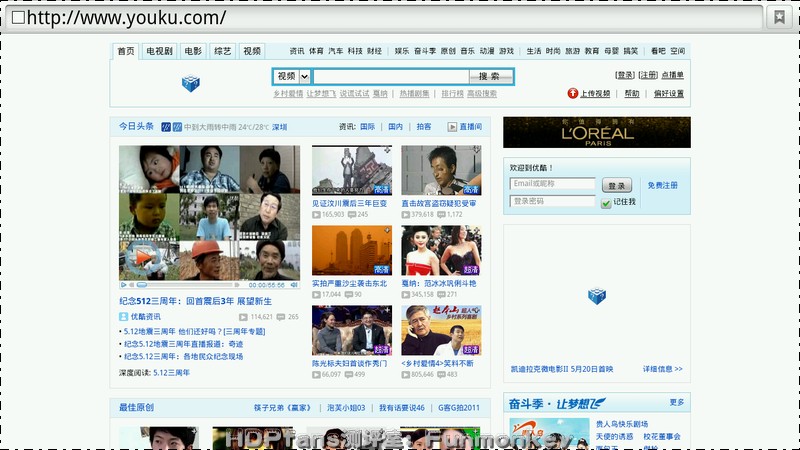Click the 深圳 city link in weather
The image size is (800, 450).
pos(280,127)
